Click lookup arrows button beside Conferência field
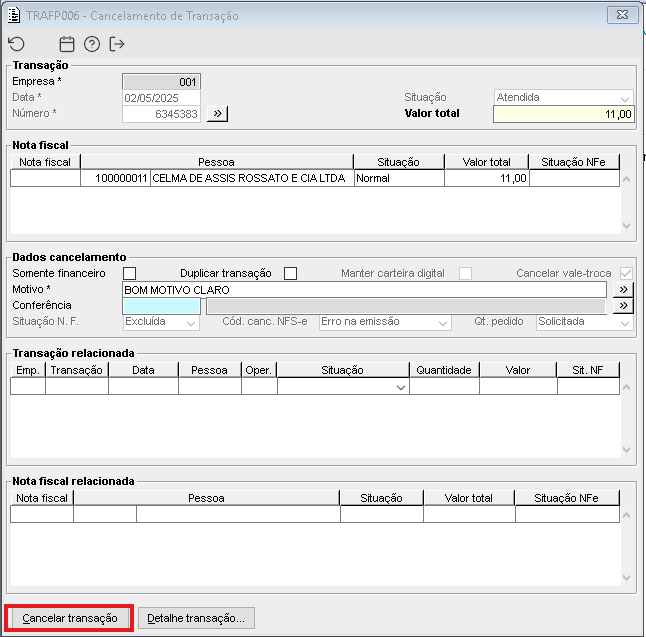646x637 pixels. coord(623,306)
